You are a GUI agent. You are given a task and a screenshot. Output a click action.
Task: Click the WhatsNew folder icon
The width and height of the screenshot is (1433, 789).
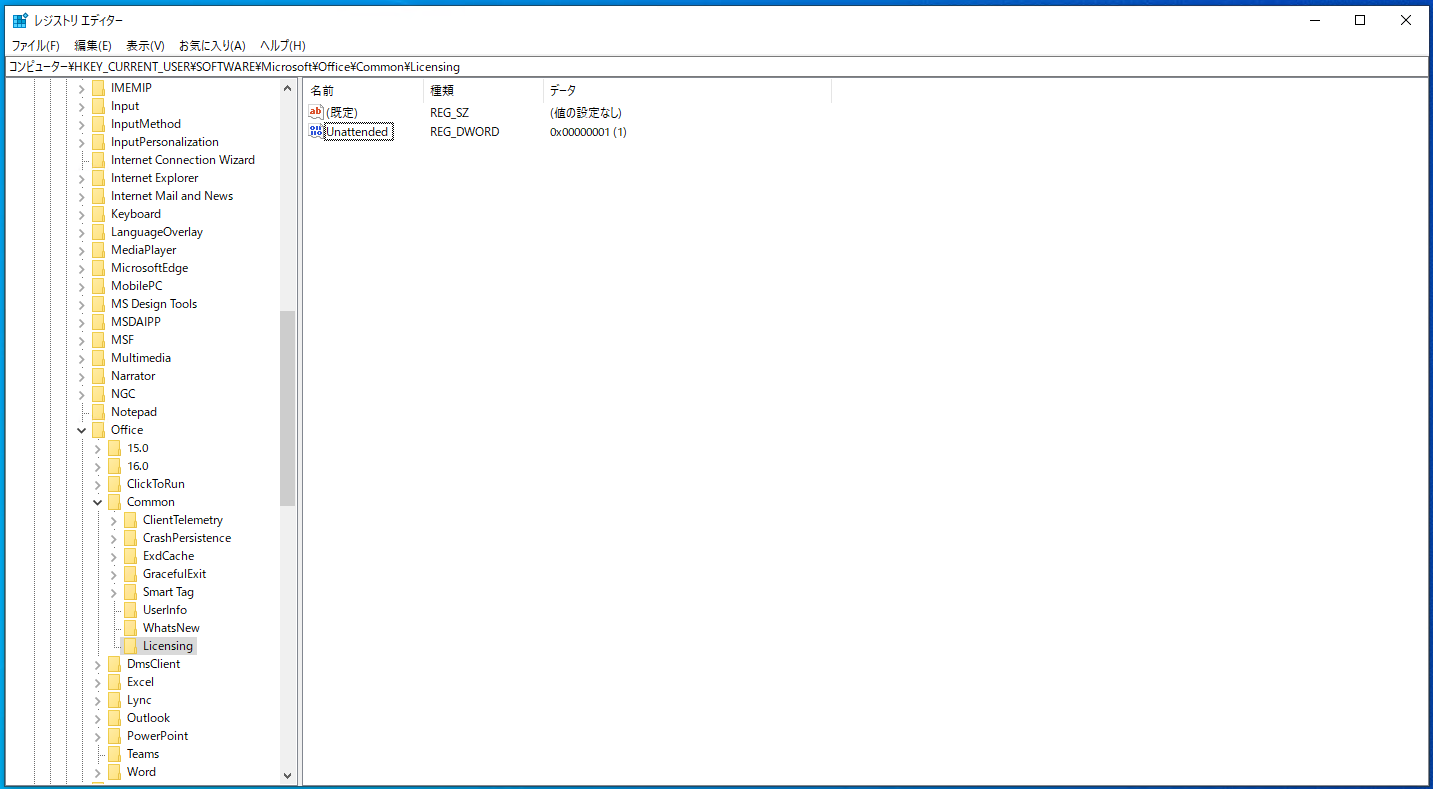131,628
